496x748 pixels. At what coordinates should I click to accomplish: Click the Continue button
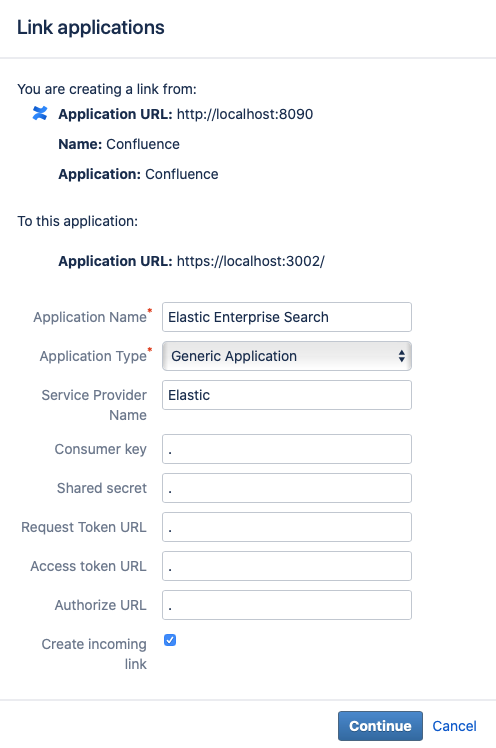click(x=380, y=726)
